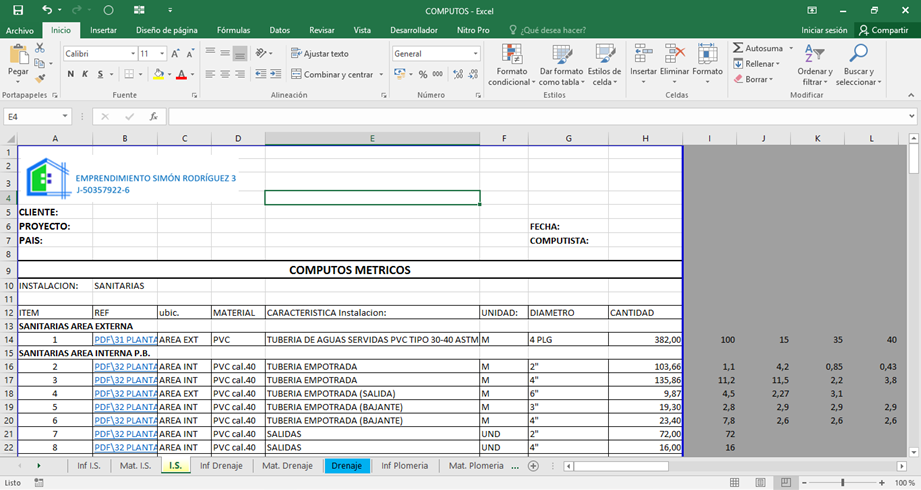Click Autosuma

click(758, 48)
